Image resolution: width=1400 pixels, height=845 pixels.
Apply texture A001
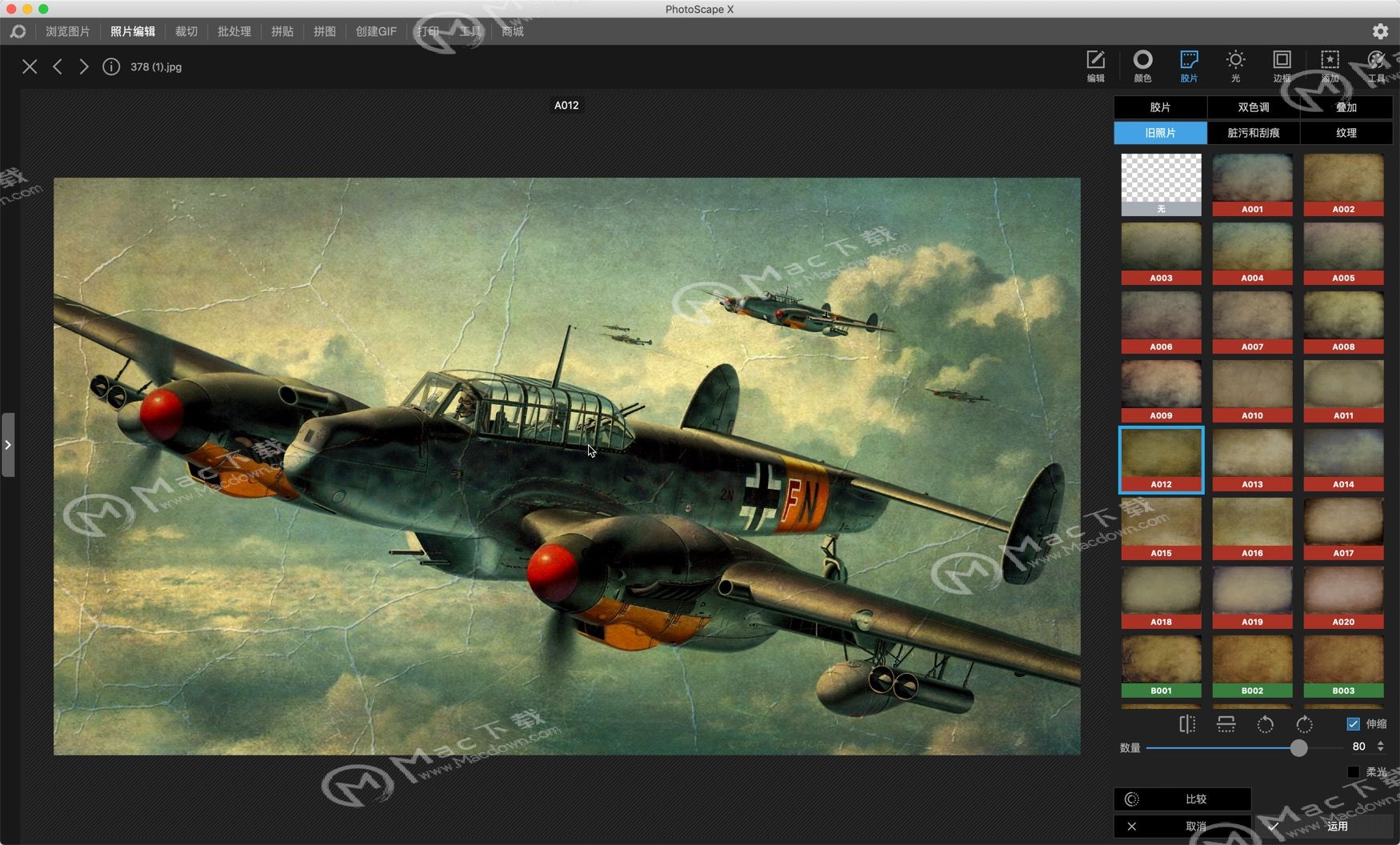[x=1252, y=185]
